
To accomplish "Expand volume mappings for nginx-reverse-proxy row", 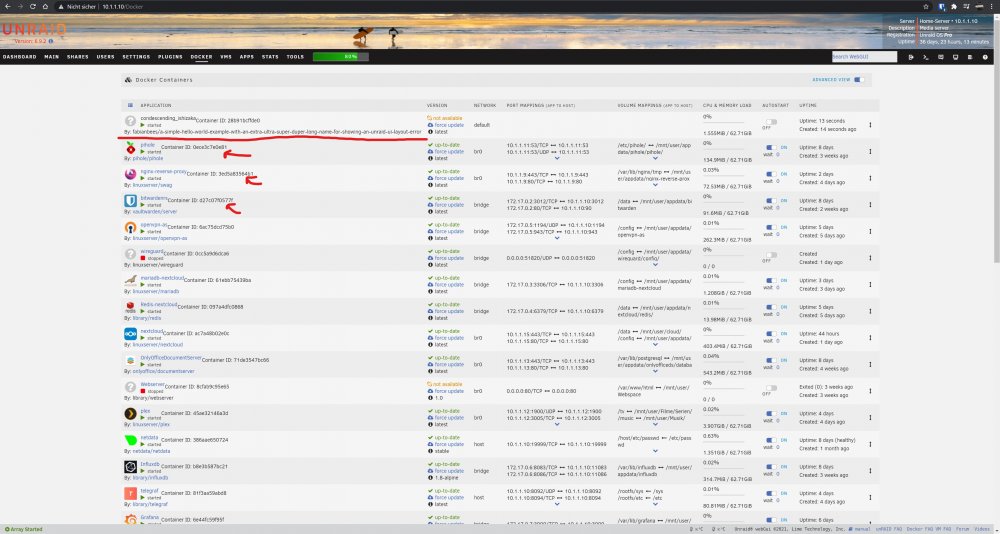I will point(655,185).
